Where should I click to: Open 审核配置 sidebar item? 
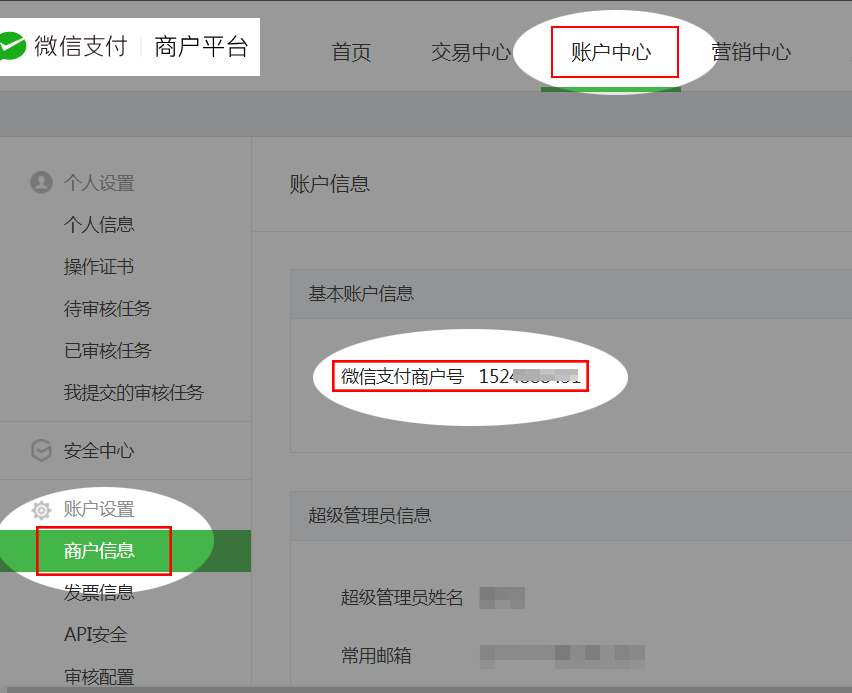click(99, 676)
